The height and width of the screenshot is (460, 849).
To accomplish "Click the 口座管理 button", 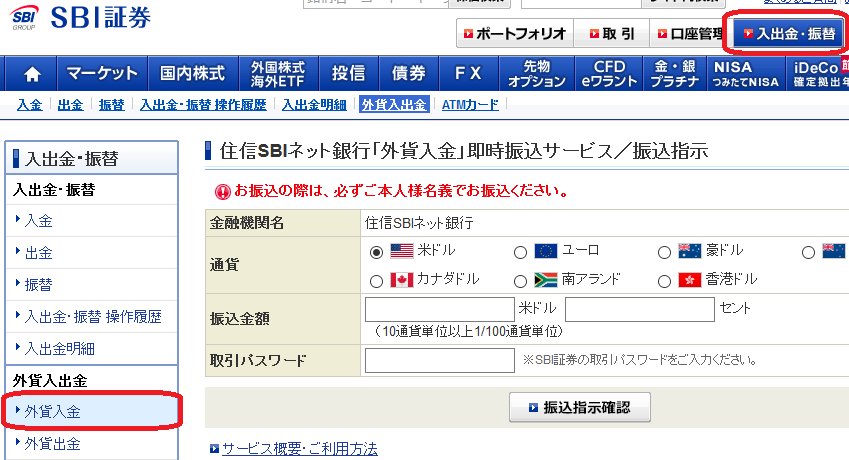I will coord(688,34).
